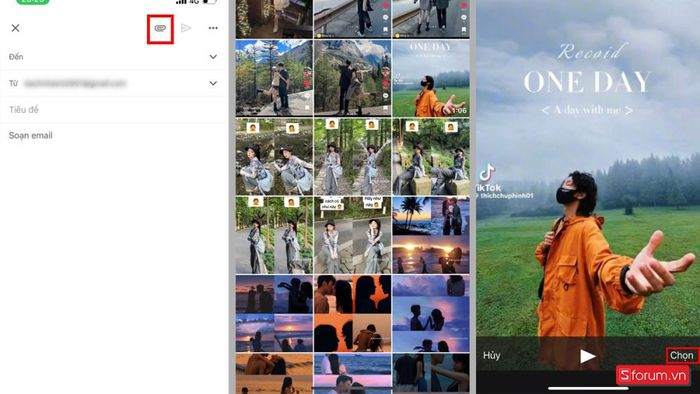Select the girl crouching on rocks pose thumbnail
This screenshot has width=700, height=394.
[274, 157]
